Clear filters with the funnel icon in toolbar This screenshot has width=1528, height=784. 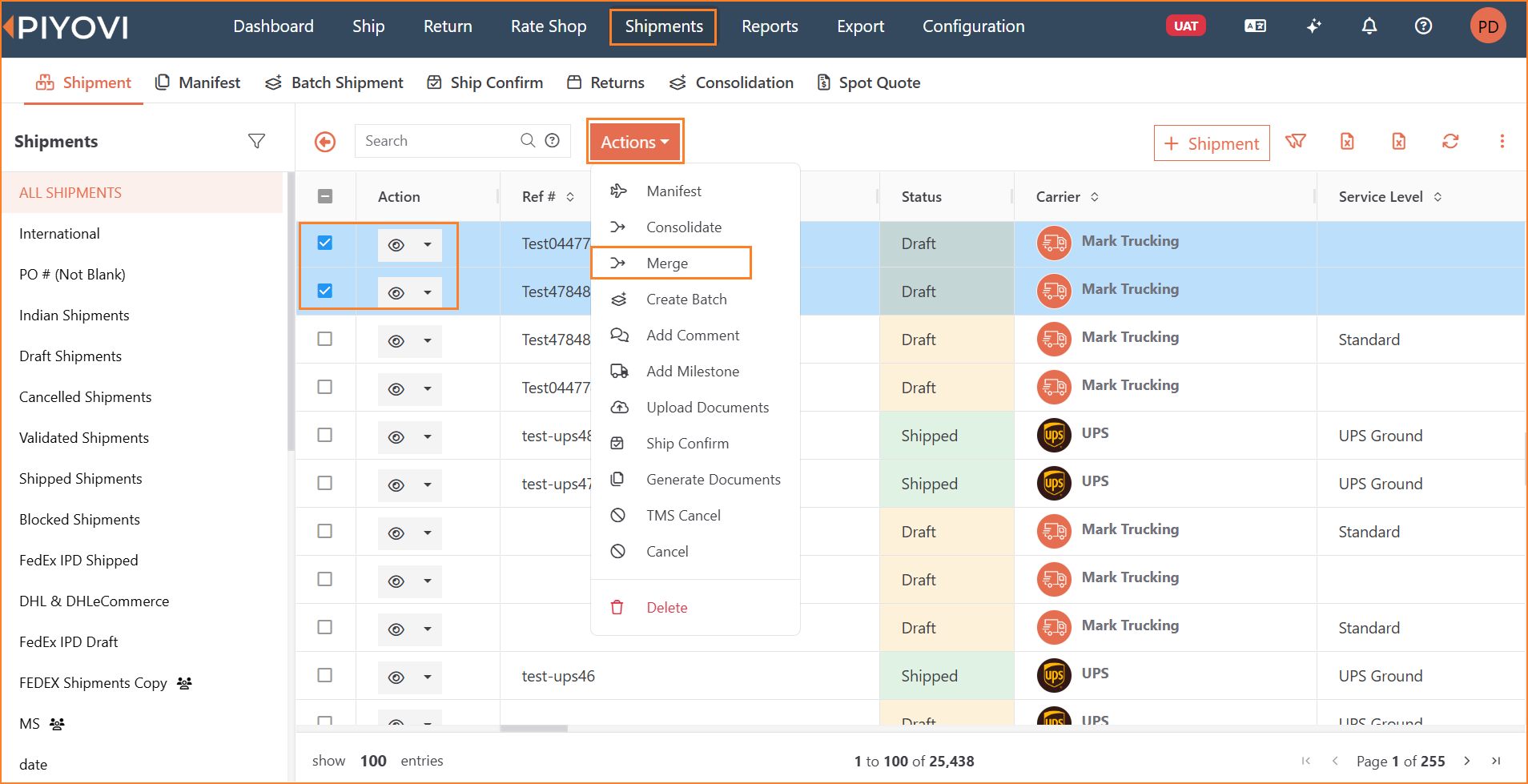tap(1296, 142)
